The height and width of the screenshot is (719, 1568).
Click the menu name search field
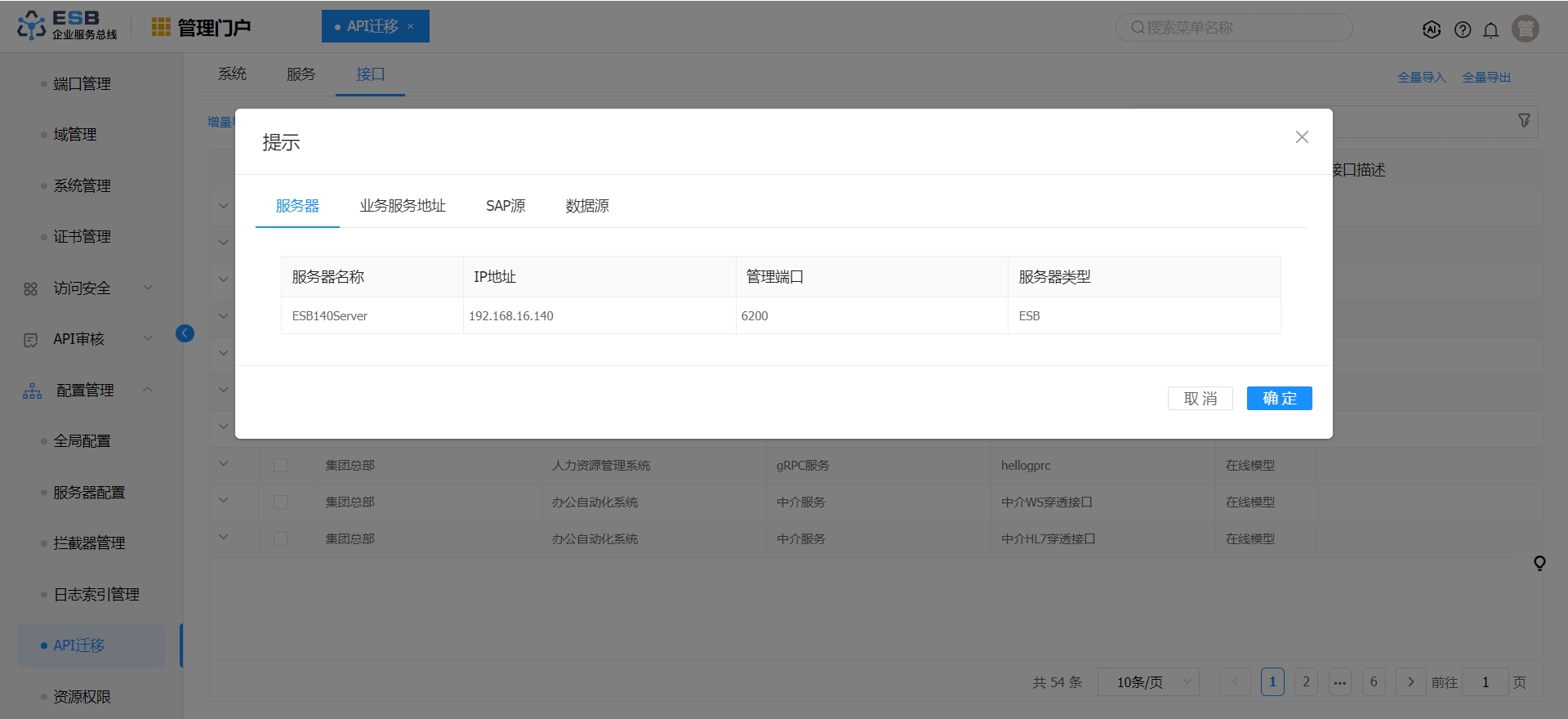pos(1233,28)
